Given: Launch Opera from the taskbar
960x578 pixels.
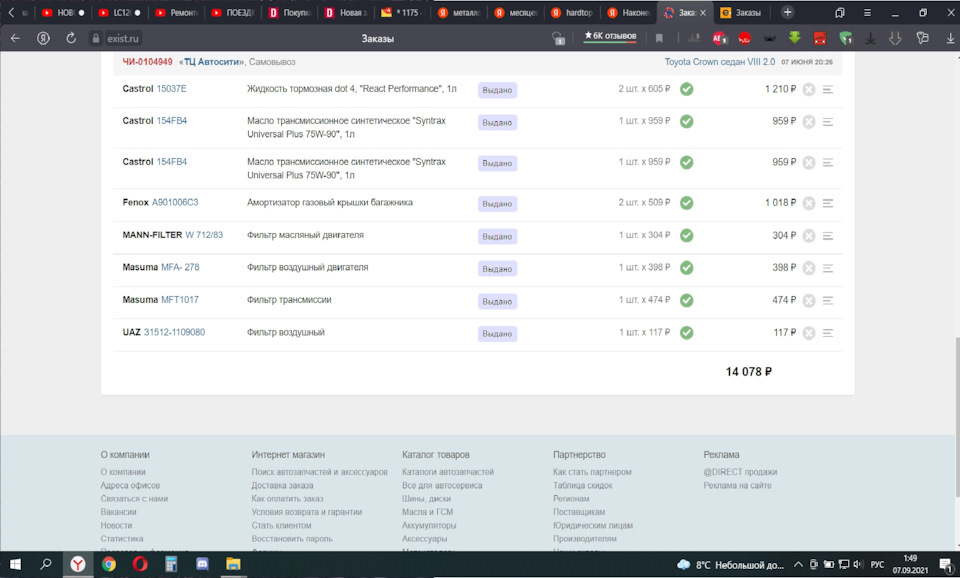Looking at the screenshot, I should click(x=140, y=564).
